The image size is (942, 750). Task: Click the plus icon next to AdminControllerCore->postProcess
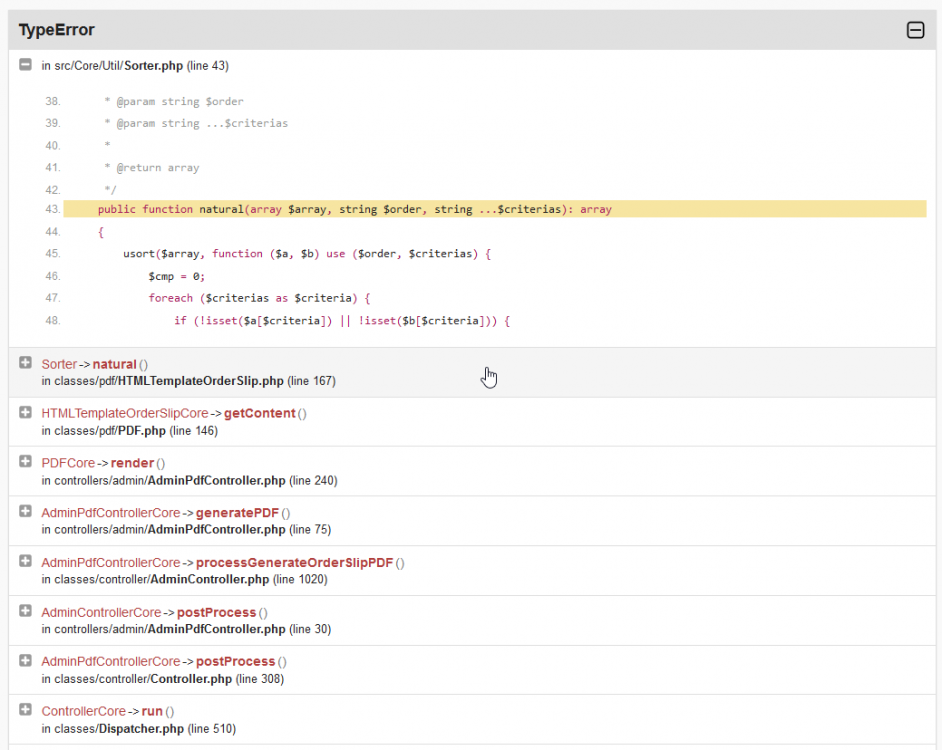[x=25, y=612]
